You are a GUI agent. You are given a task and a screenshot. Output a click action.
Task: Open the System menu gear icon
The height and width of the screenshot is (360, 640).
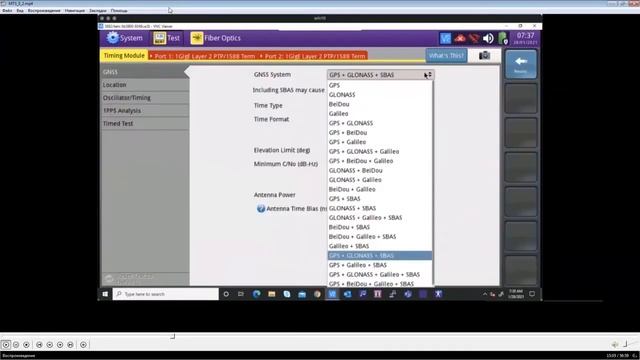[x=113, y=38]
